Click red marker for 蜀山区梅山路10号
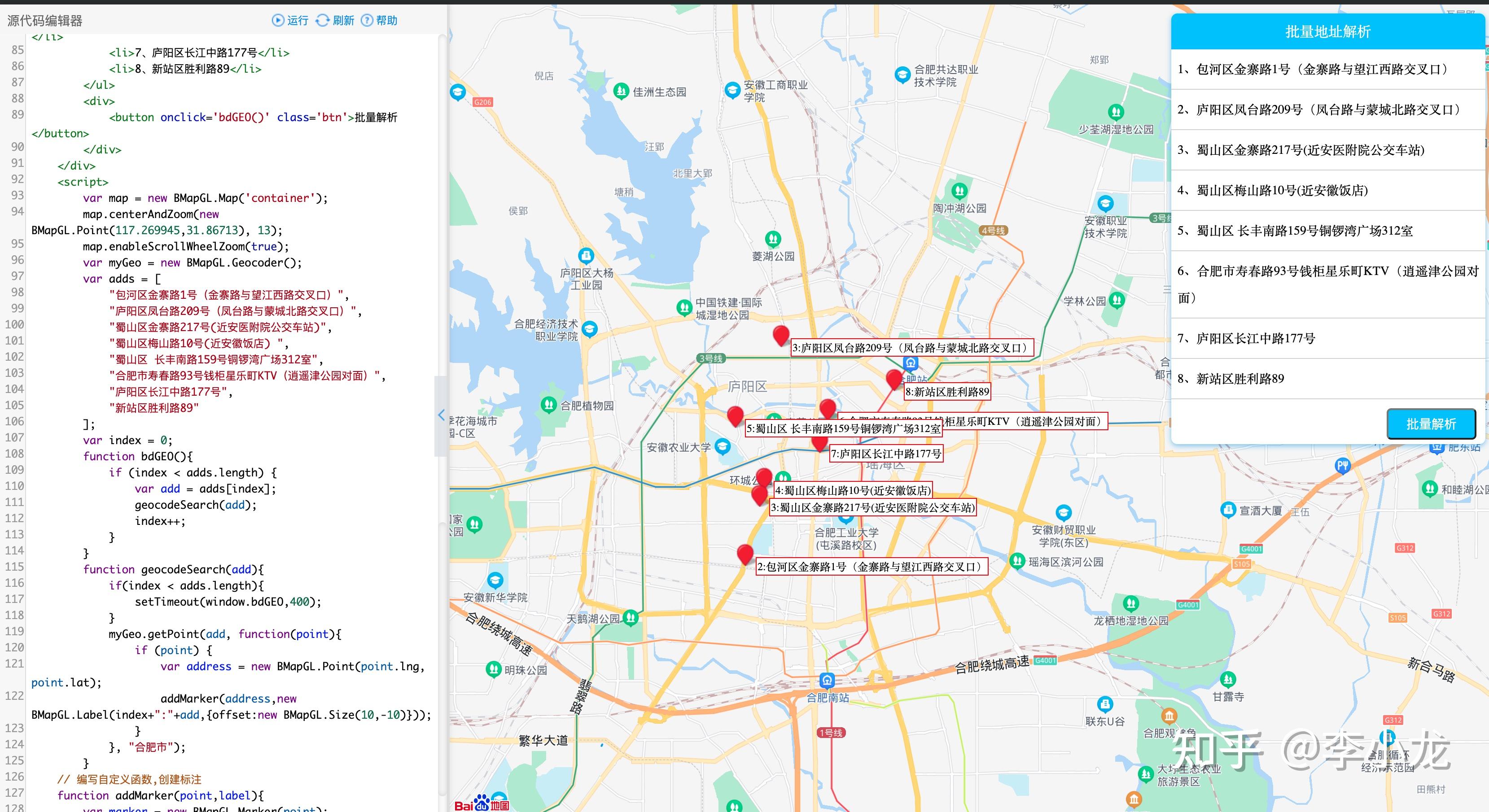 [764, 477]
